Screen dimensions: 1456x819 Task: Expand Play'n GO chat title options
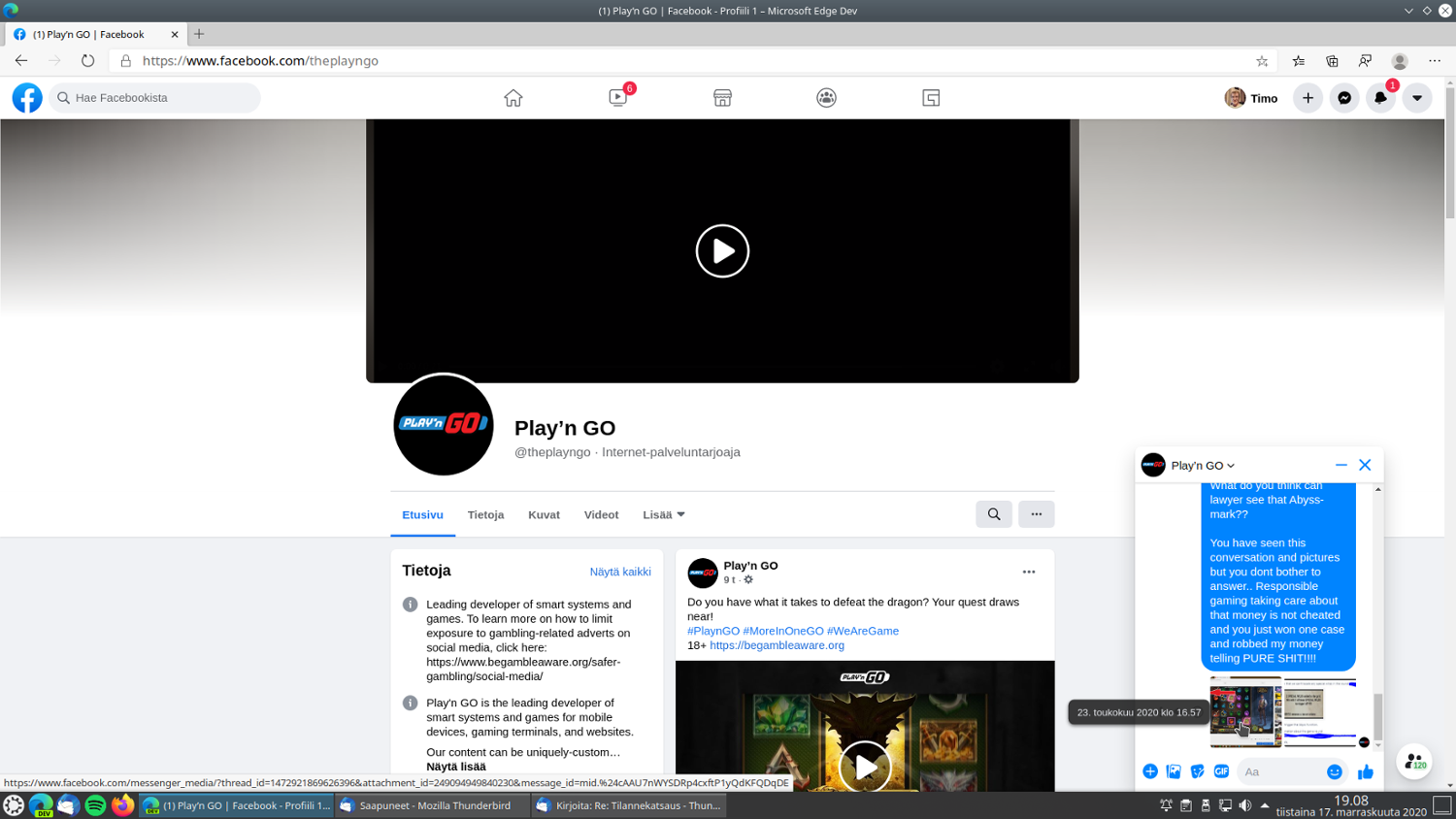[x=1203, y=466]
